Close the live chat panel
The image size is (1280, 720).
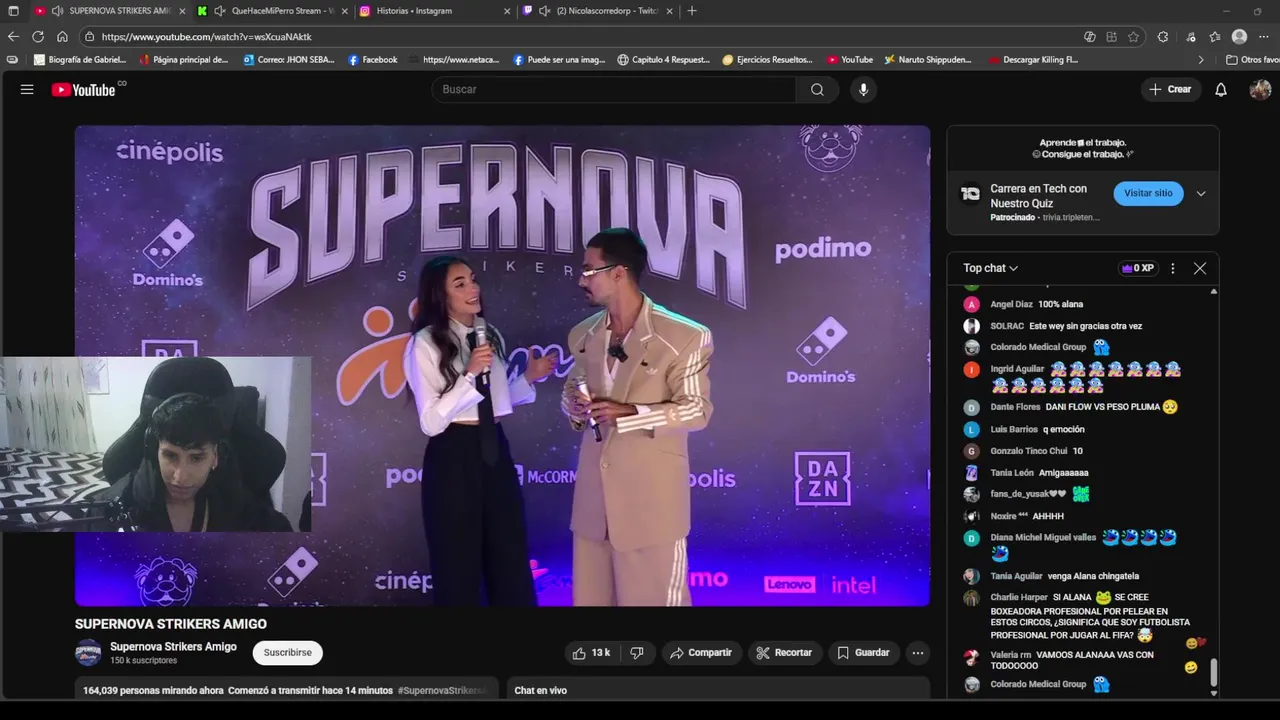pos(1200,268)
